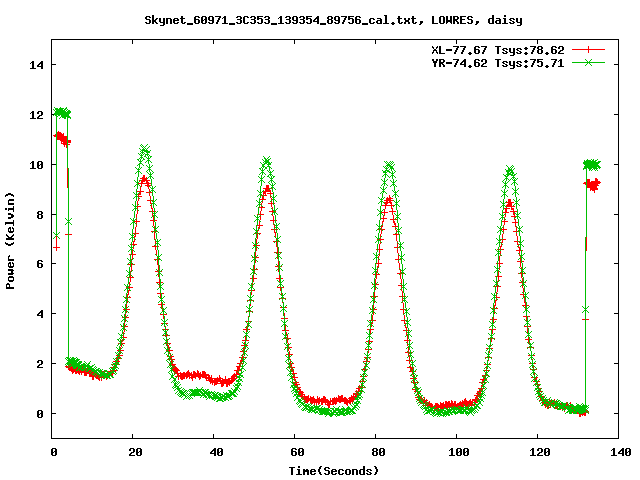Viewport: 640px width, 480px height.
Task: Click the y-axis tick label 2
Action: [x=40, y=364]
